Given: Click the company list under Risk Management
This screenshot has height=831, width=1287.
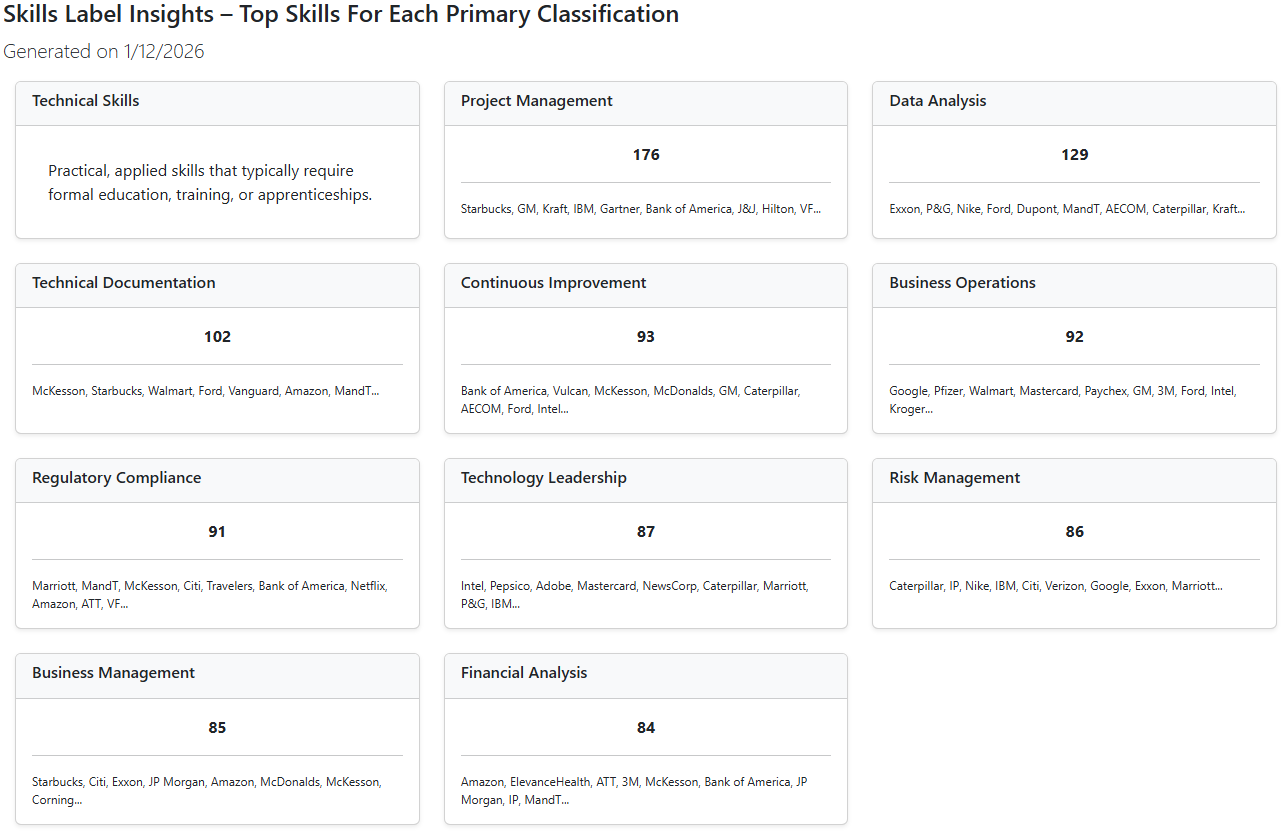Looking at the screenshot, I should (x=1055, y=586).
